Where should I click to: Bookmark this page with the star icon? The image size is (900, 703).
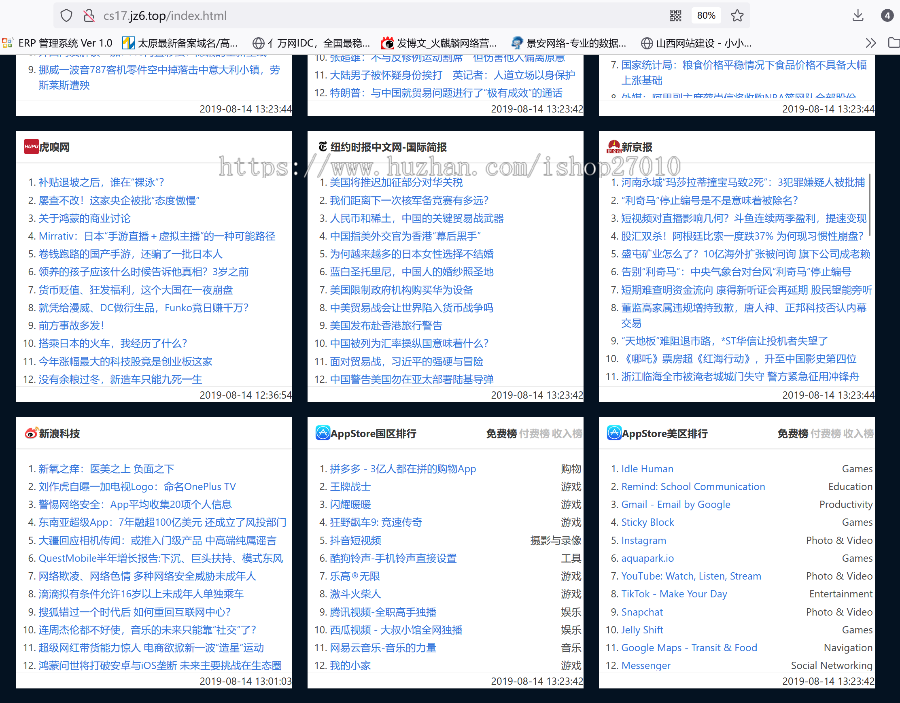[737, 15]
